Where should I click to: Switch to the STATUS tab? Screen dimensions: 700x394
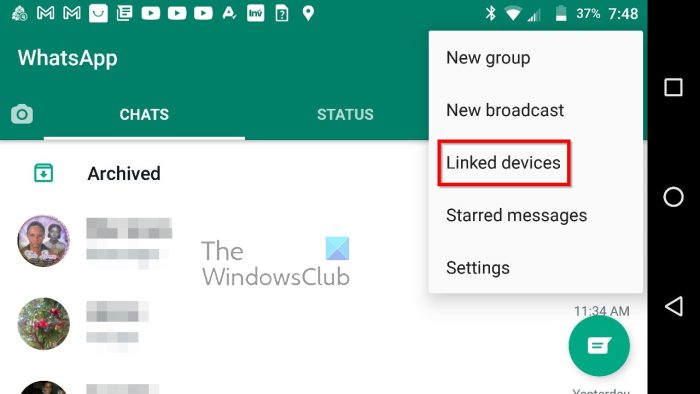point(345,115)
